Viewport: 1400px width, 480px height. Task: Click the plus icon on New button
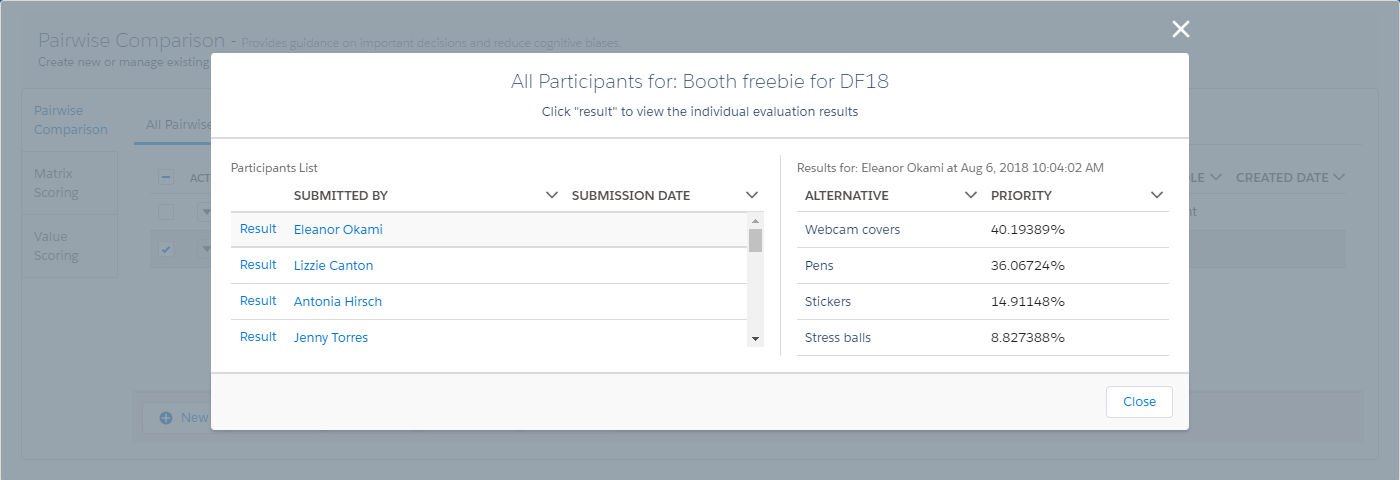coord(166,417)
